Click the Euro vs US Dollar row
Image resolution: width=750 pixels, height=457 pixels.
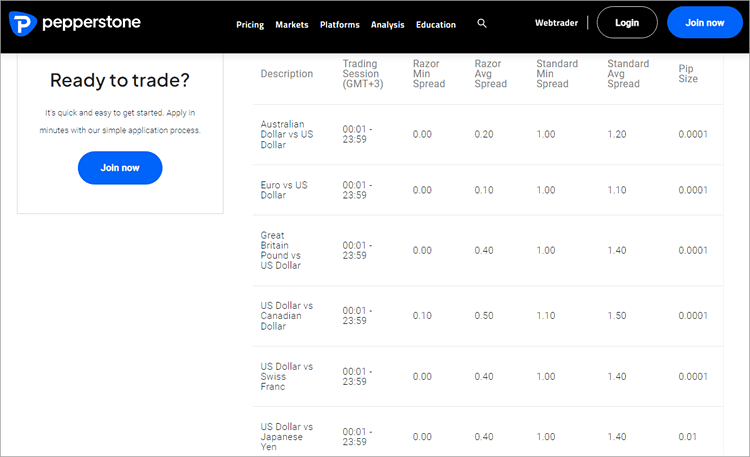[x=285, y=190]
